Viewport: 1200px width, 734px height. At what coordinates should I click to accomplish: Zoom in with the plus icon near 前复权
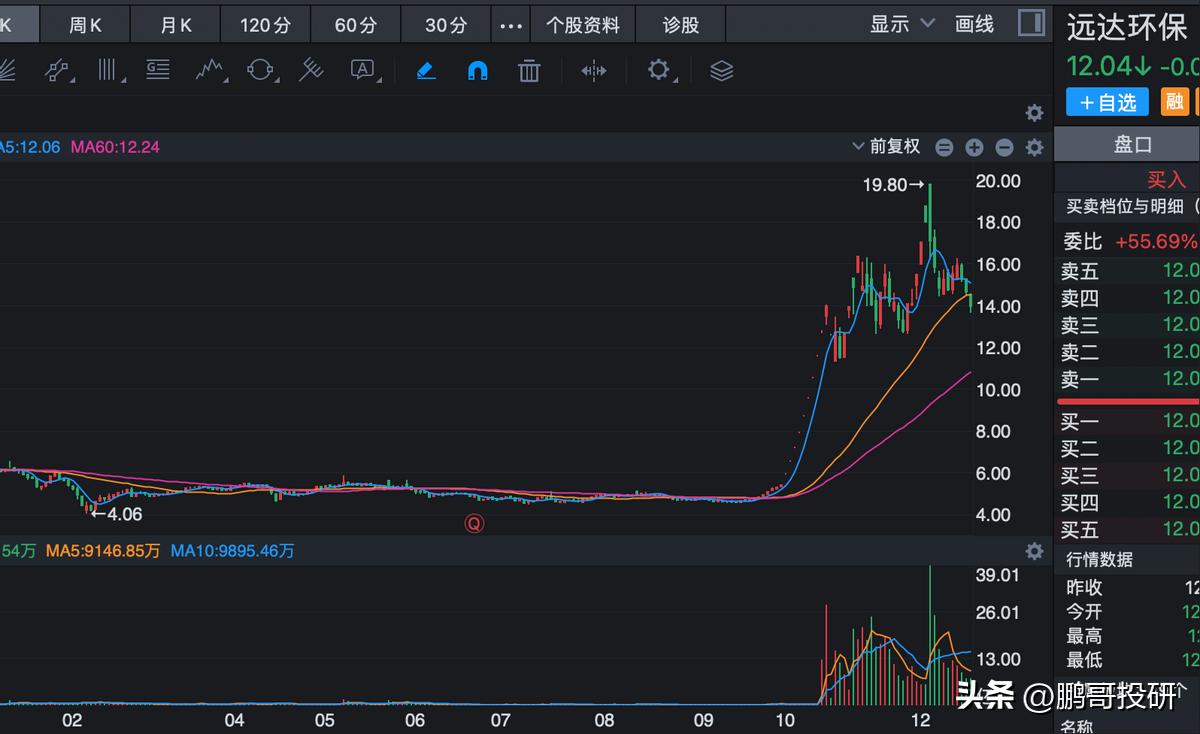coord(974,146)
